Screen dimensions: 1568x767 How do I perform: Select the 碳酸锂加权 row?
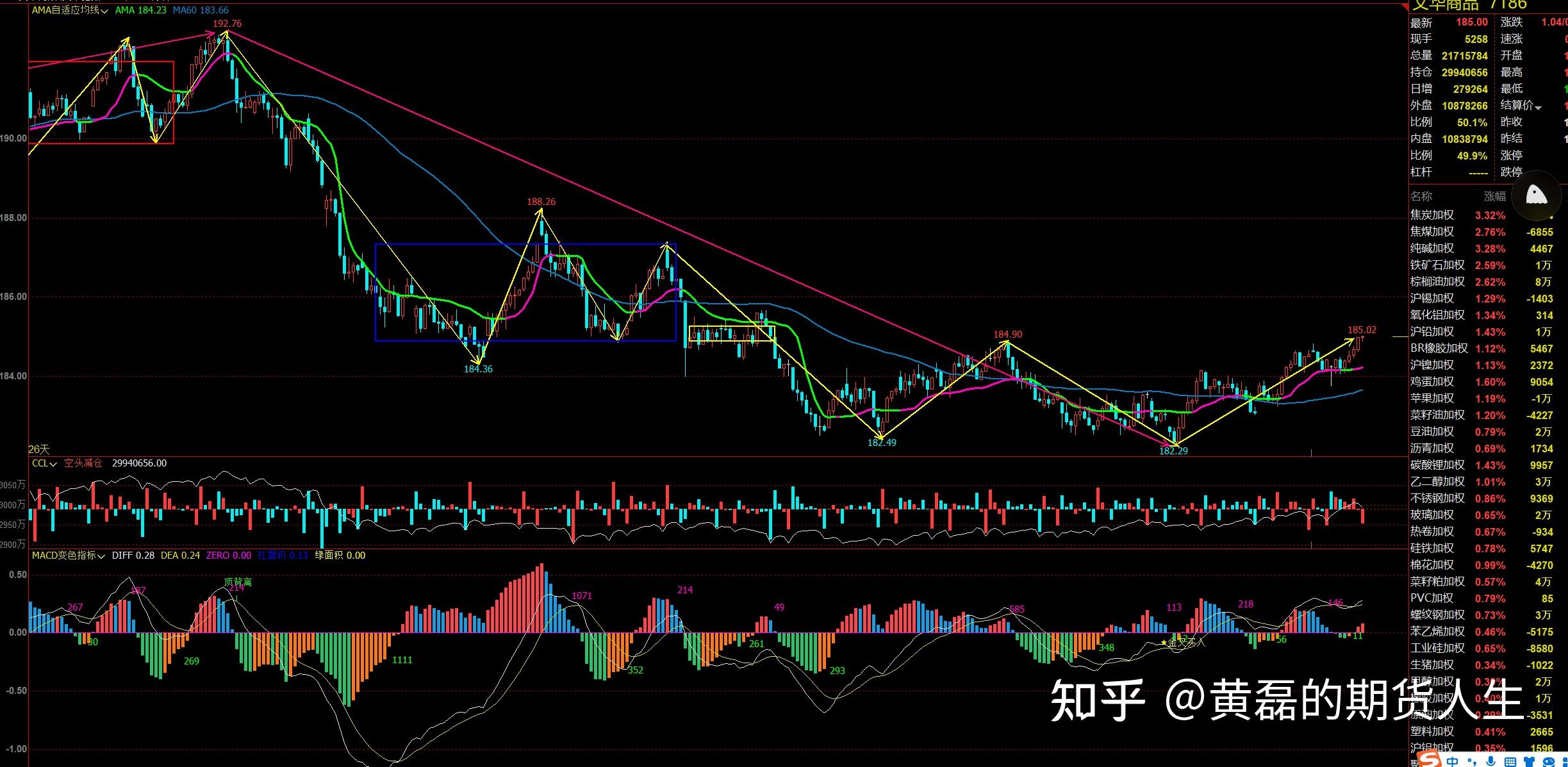click(x=1481, y=465)
